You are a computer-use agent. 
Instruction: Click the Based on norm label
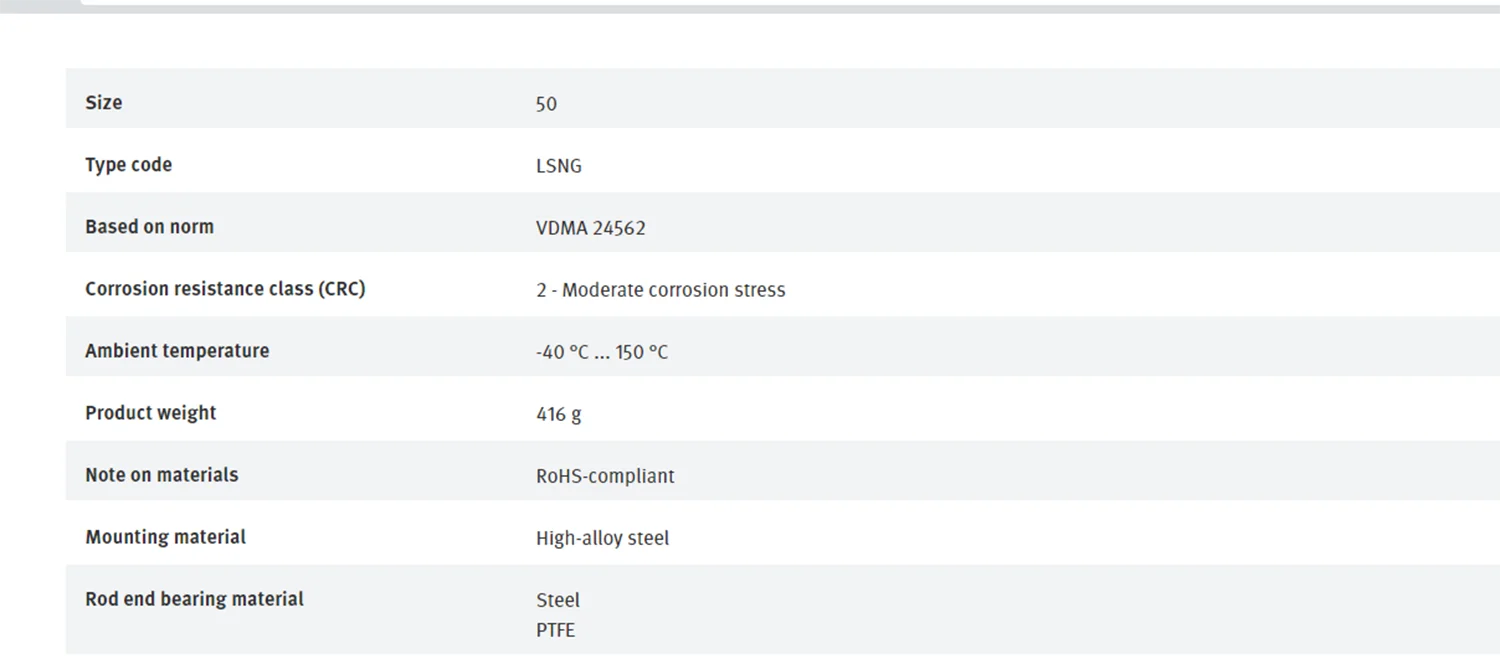pos(149,227)
